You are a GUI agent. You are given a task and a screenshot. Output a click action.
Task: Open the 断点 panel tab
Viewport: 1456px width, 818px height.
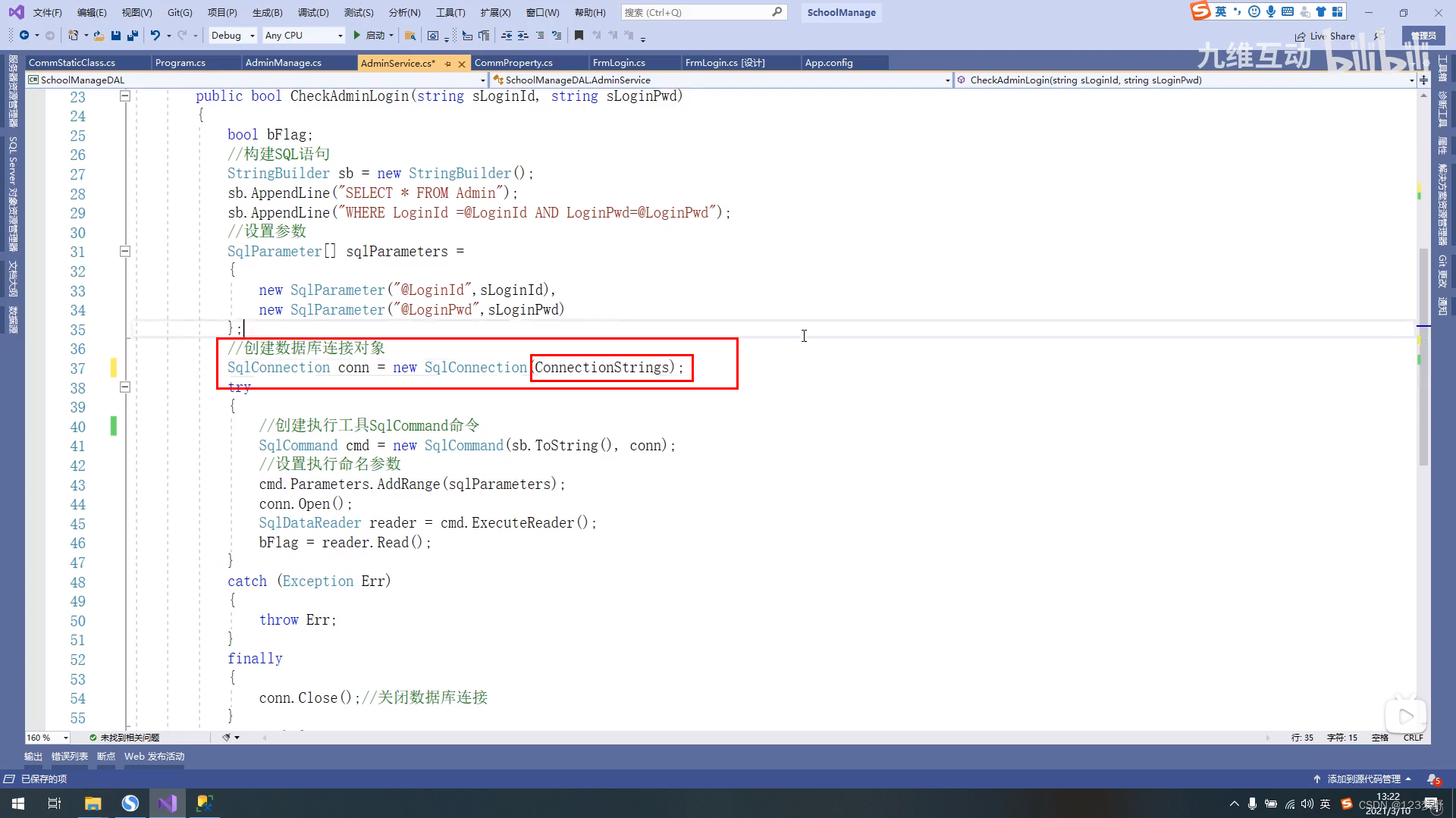point(106,757)
